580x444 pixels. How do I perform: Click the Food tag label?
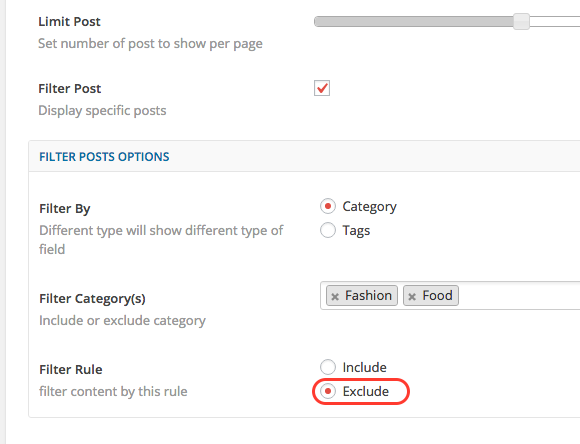[x=437, y=295]
